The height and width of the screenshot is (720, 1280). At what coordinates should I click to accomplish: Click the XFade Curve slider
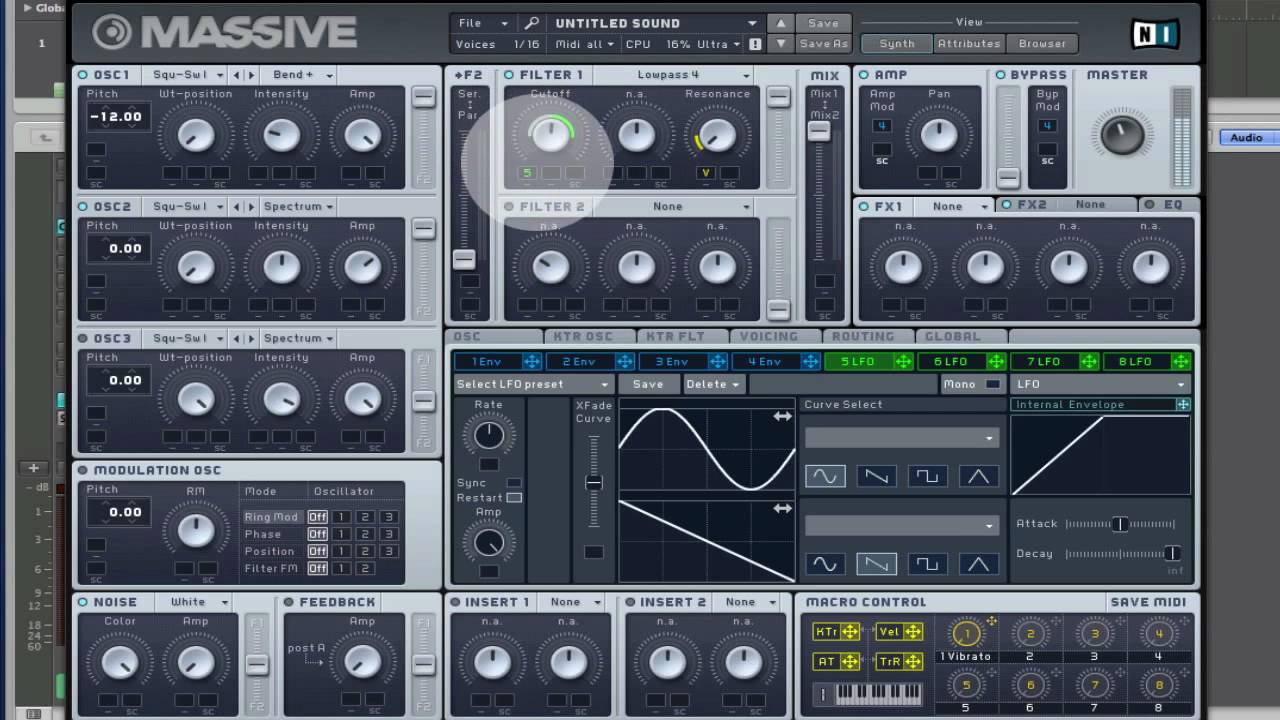coord(594,482)
